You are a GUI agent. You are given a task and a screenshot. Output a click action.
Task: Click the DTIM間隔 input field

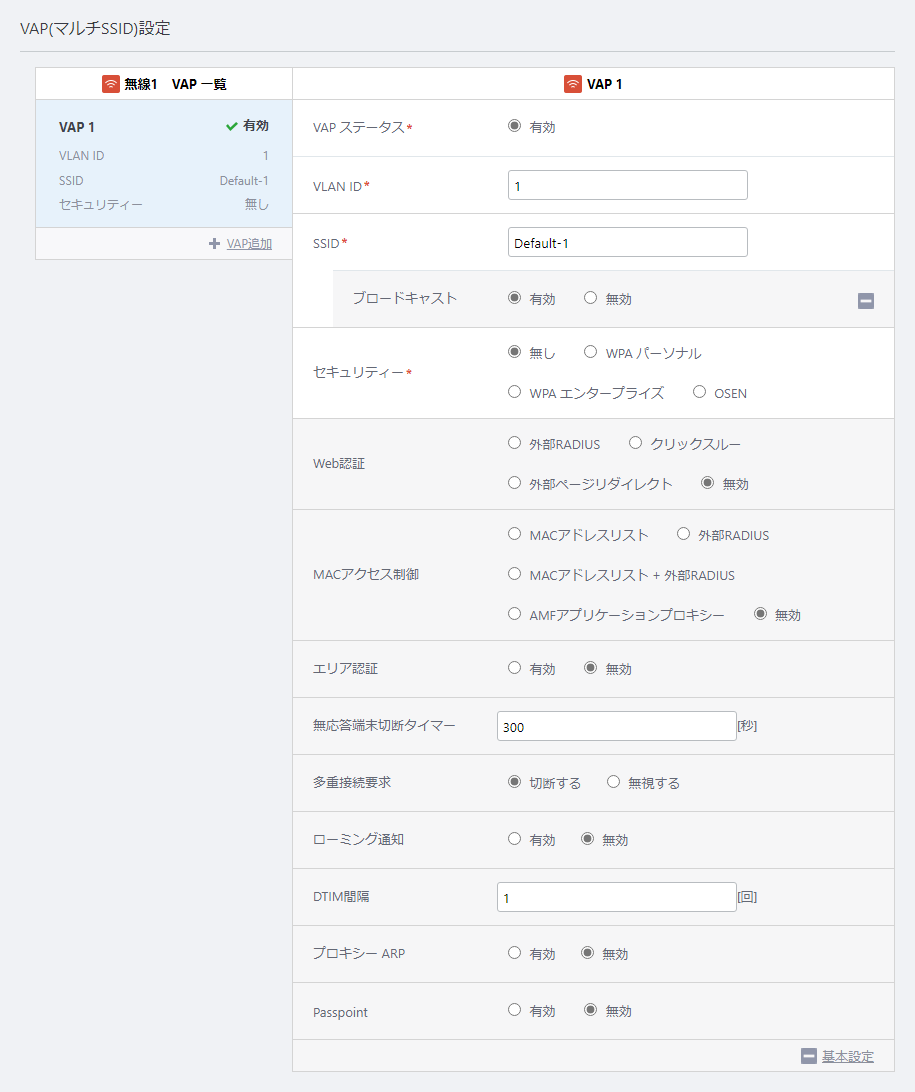pos(616,897)
